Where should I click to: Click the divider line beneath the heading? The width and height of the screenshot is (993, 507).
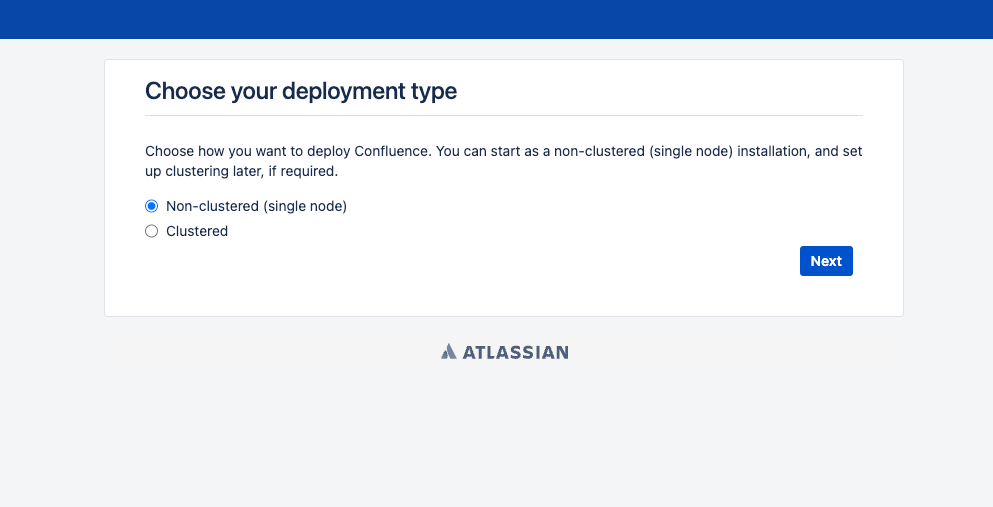(x=503, y=115)
